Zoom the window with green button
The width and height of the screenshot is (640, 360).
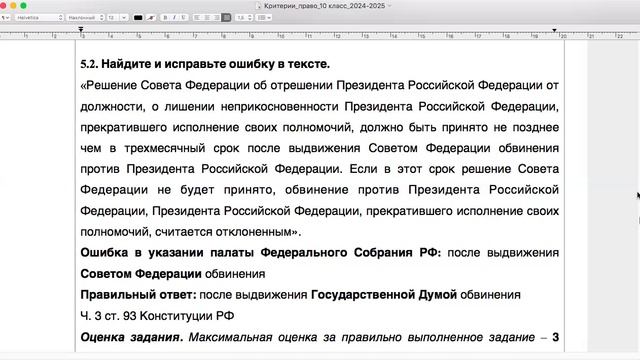coord(23,6)
